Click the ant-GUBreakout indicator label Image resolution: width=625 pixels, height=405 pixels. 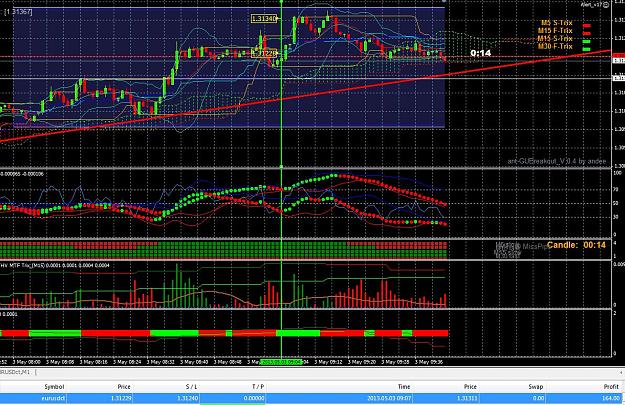tap(556, 161)
